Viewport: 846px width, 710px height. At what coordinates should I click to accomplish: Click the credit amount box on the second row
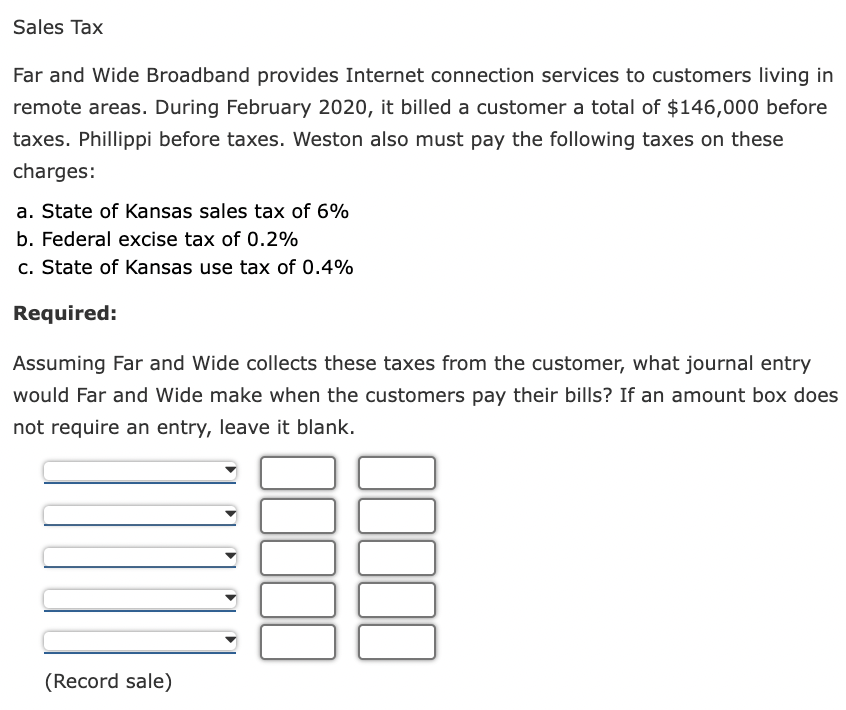(x=396, y=514)
